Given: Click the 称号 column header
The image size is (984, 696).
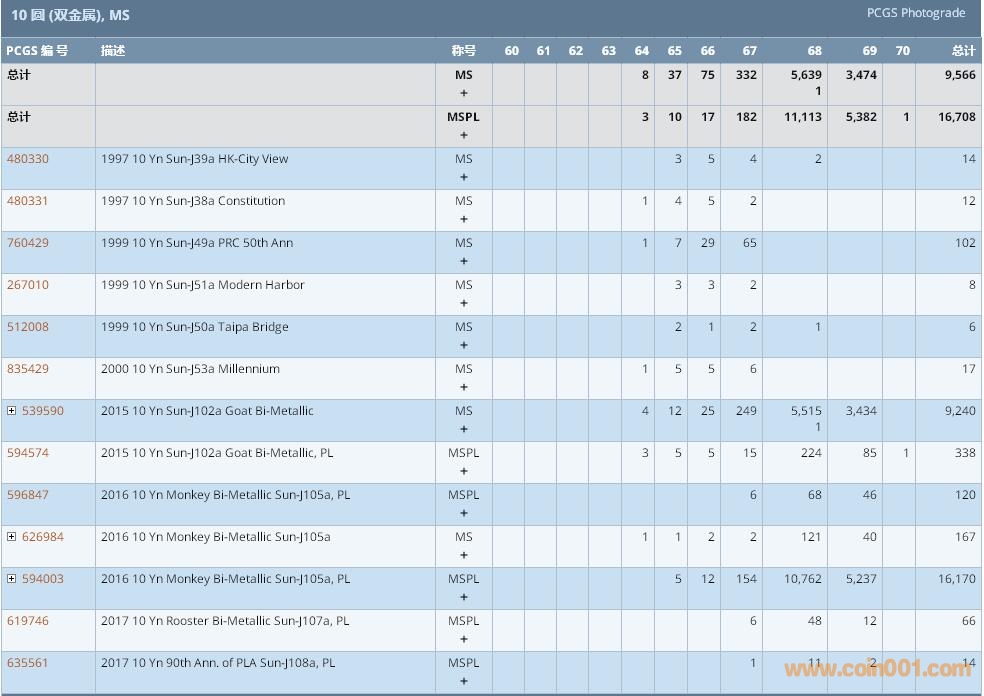Looking at the screenshot, I should [463, 51].
